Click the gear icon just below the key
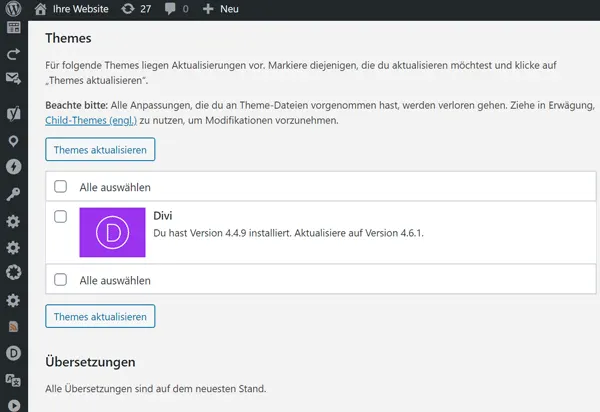This screenshot has width=600, height=412. (13, 221)
